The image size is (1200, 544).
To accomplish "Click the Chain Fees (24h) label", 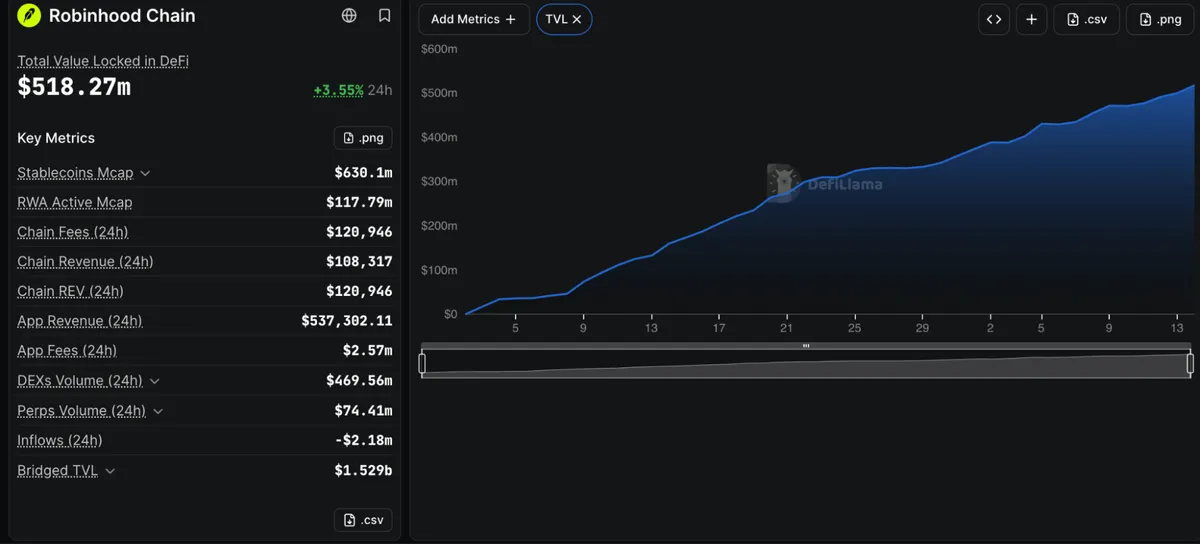I will [x=73, y=232].
